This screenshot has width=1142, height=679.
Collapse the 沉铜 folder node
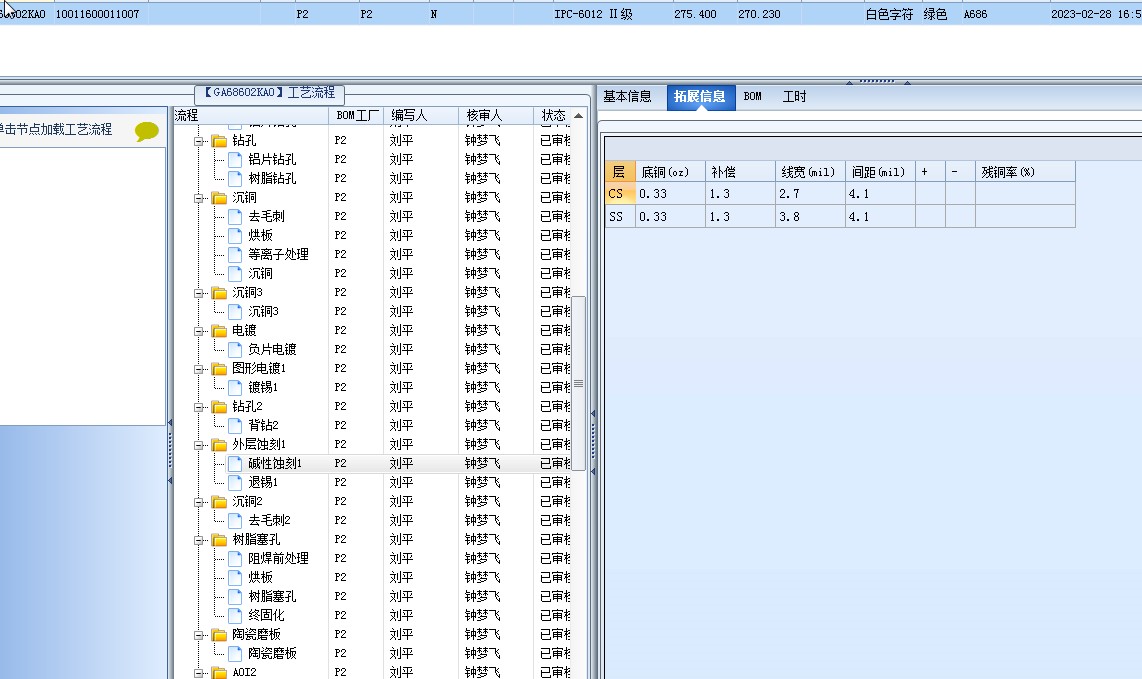click(x=198, y=198)
